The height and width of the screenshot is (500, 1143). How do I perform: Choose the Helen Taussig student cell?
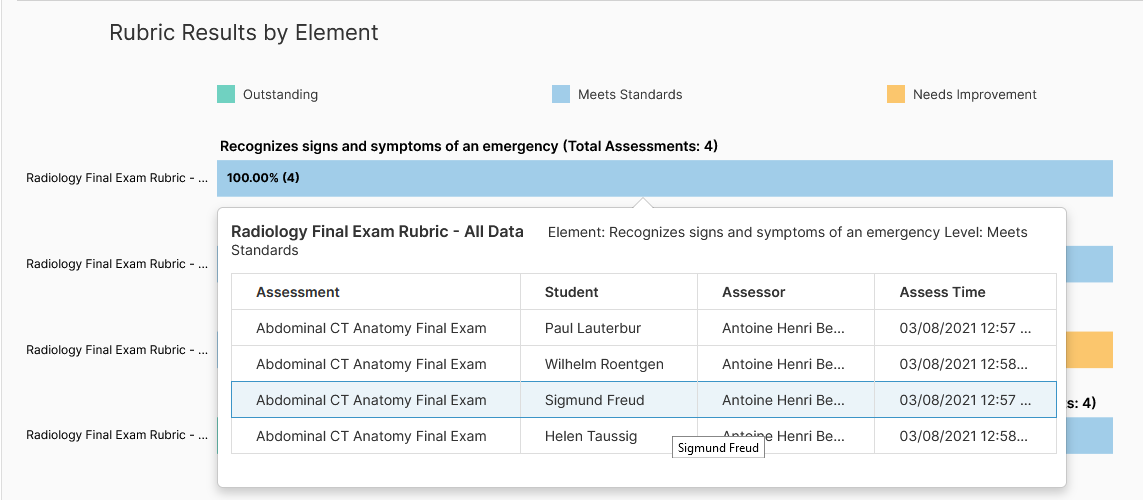(590, 436)
